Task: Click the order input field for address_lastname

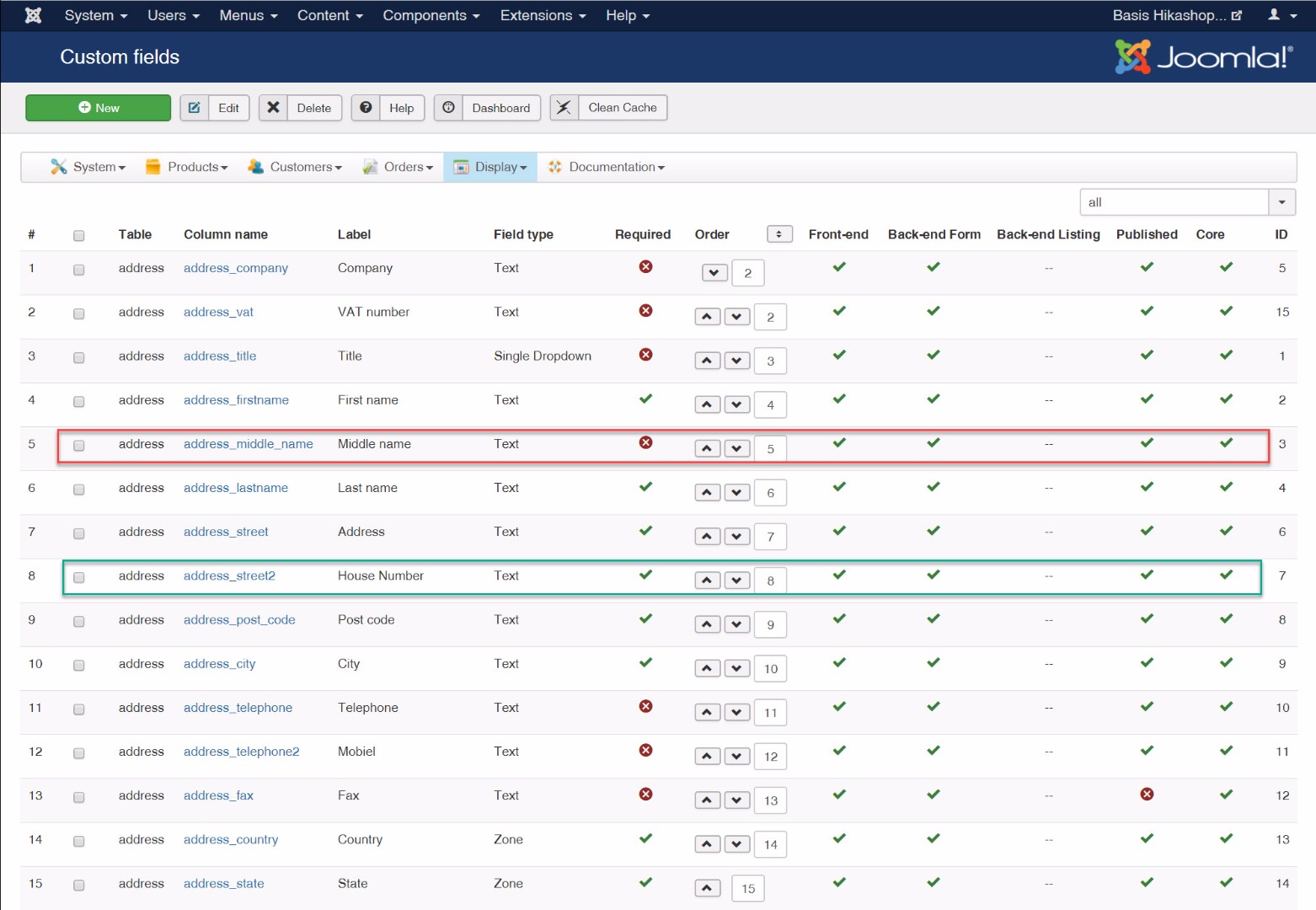Action: pyautogui.click(x=770, y=493)
